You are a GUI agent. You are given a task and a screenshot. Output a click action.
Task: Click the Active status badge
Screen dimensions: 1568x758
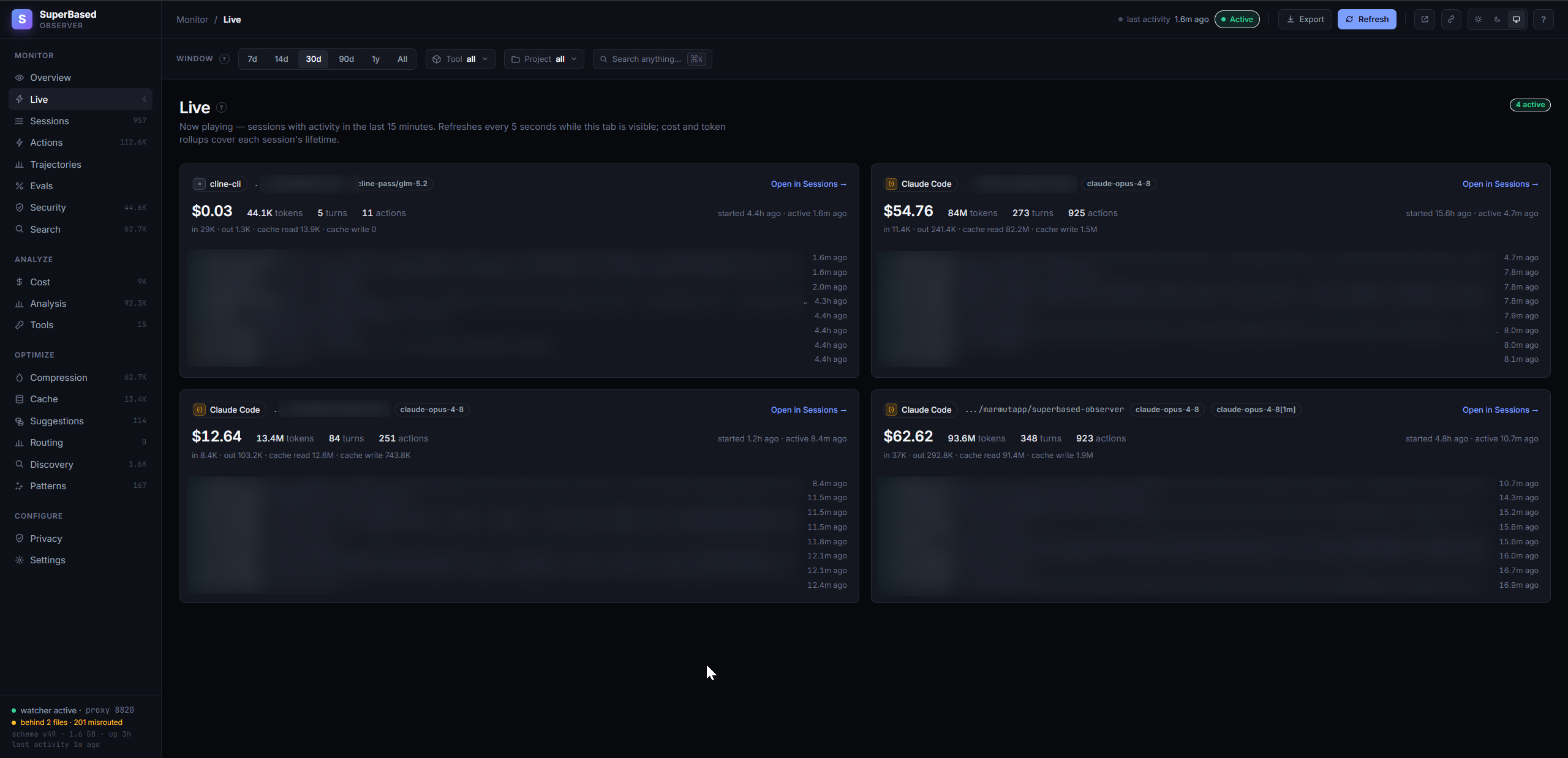click(1237, 20)
